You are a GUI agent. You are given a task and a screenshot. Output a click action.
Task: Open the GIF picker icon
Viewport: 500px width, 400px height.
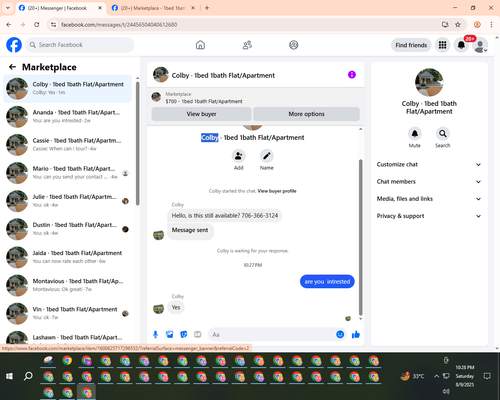(198, 334)
